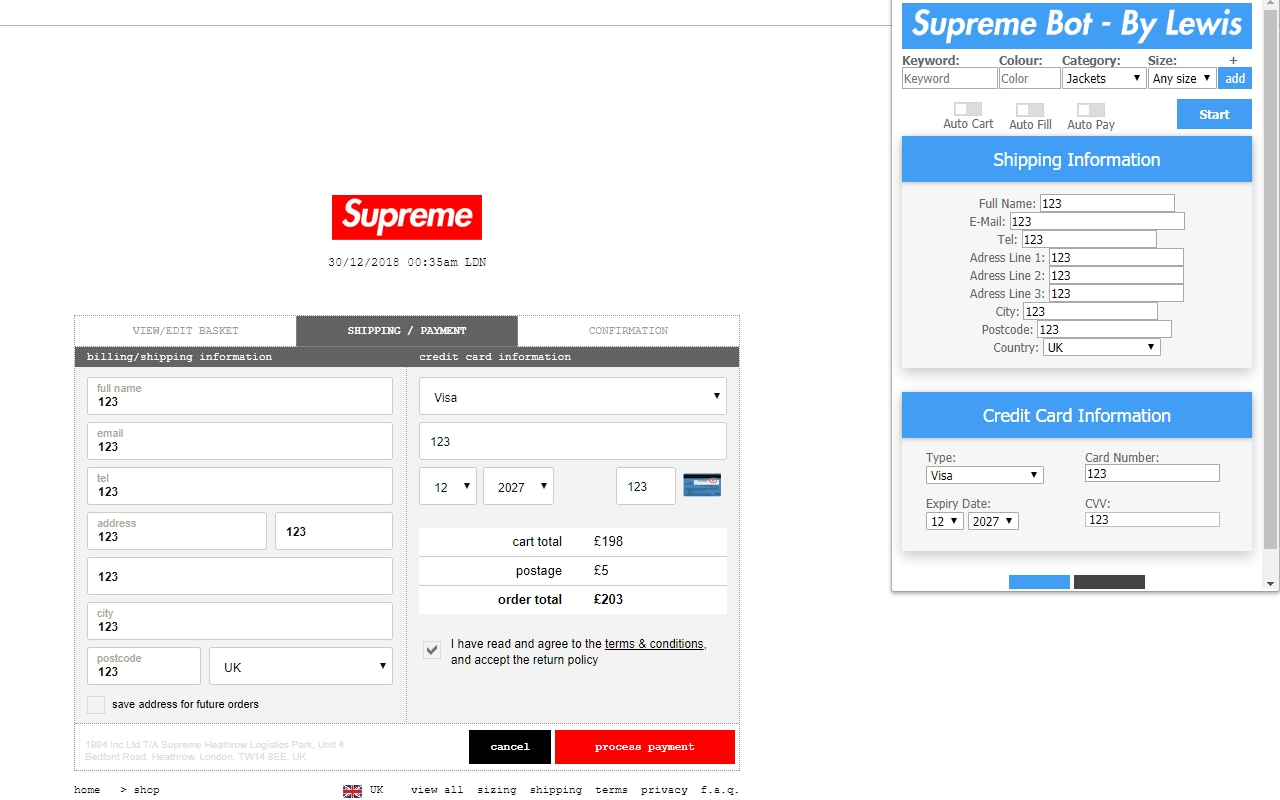Click the bot's Adress Line 1 field
The width and height of the screenshot is (1280, 800).
tap(1116, 257)
